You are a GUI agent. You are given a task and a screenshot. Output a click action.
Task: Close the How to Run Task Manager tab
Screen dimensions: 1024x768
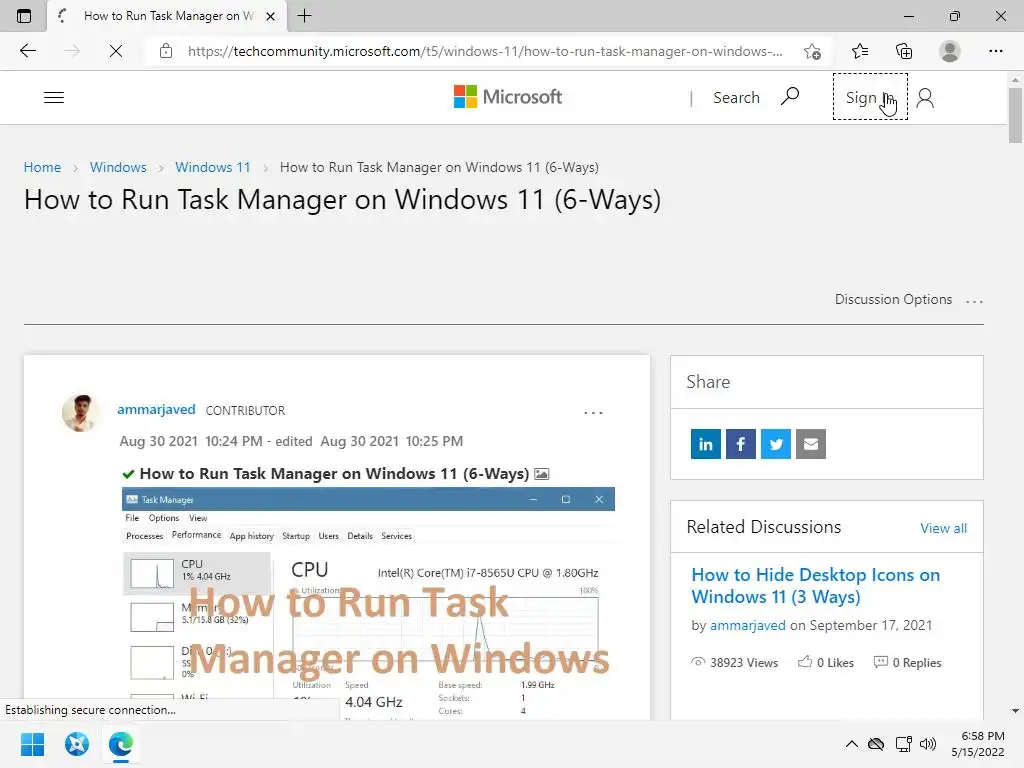(270, 16)
